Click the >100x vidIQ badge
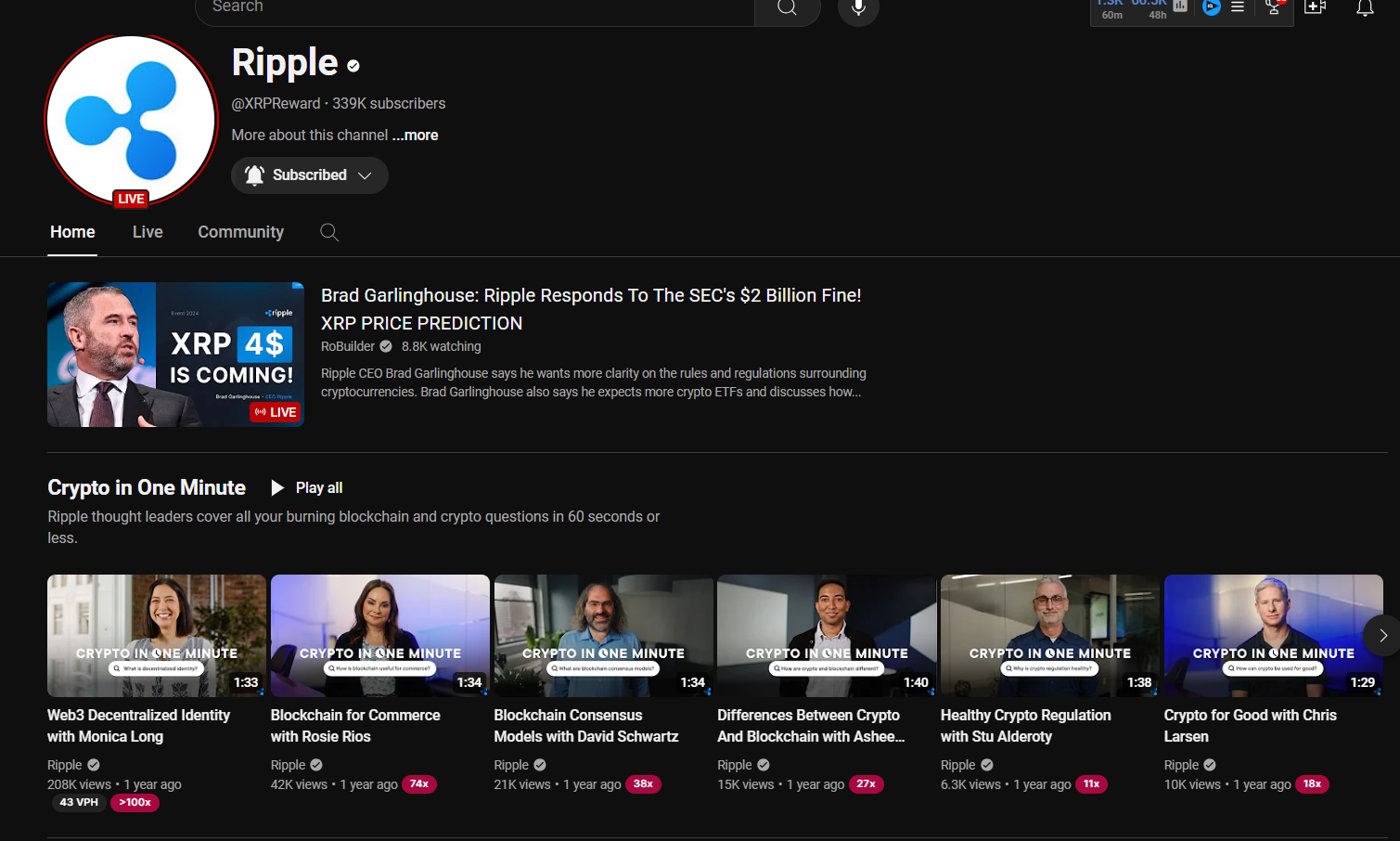The width and height of the screenshot is (1400, 841). pyautogui.click(x=135, y=803)
